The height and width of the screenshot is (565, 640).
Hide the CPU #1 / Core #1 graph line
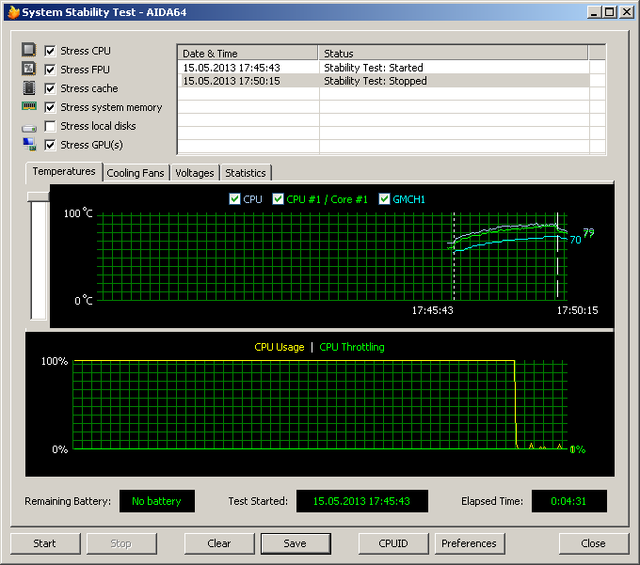click(278, 199)
